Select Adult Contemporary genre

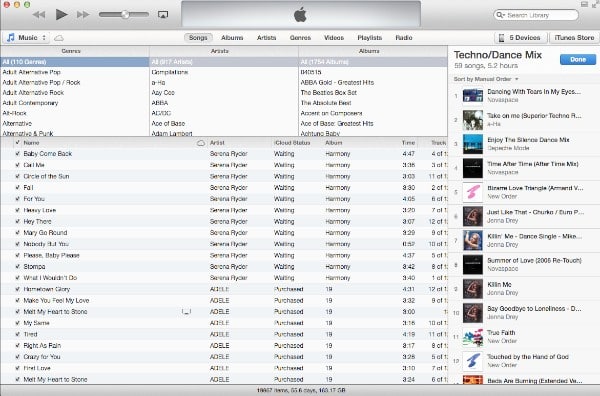[75, 103]
